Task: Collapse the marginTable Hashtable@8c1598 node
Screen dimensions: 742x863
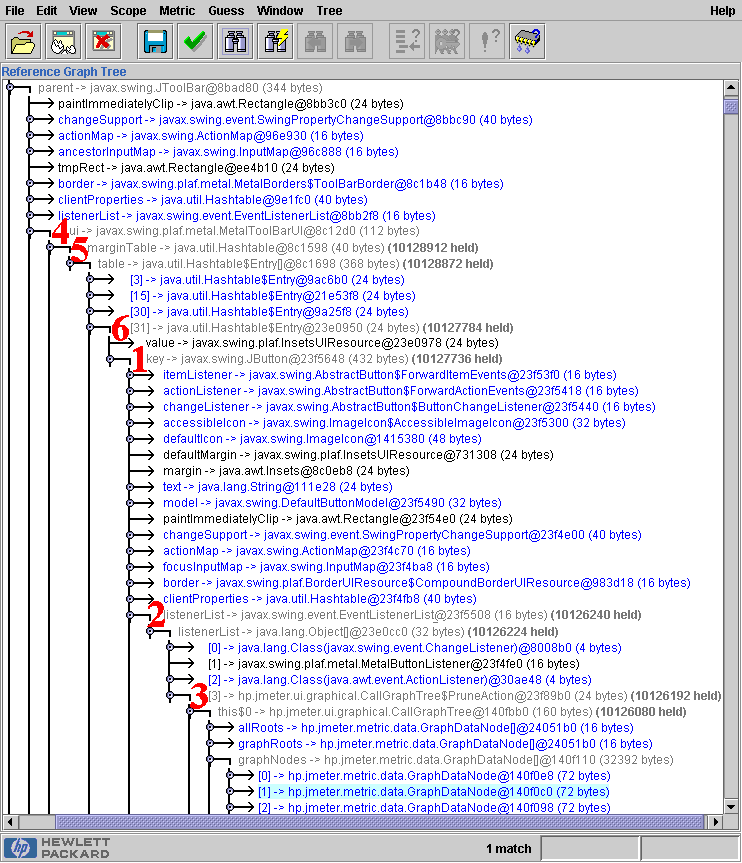Action: (x=50, y=247)
